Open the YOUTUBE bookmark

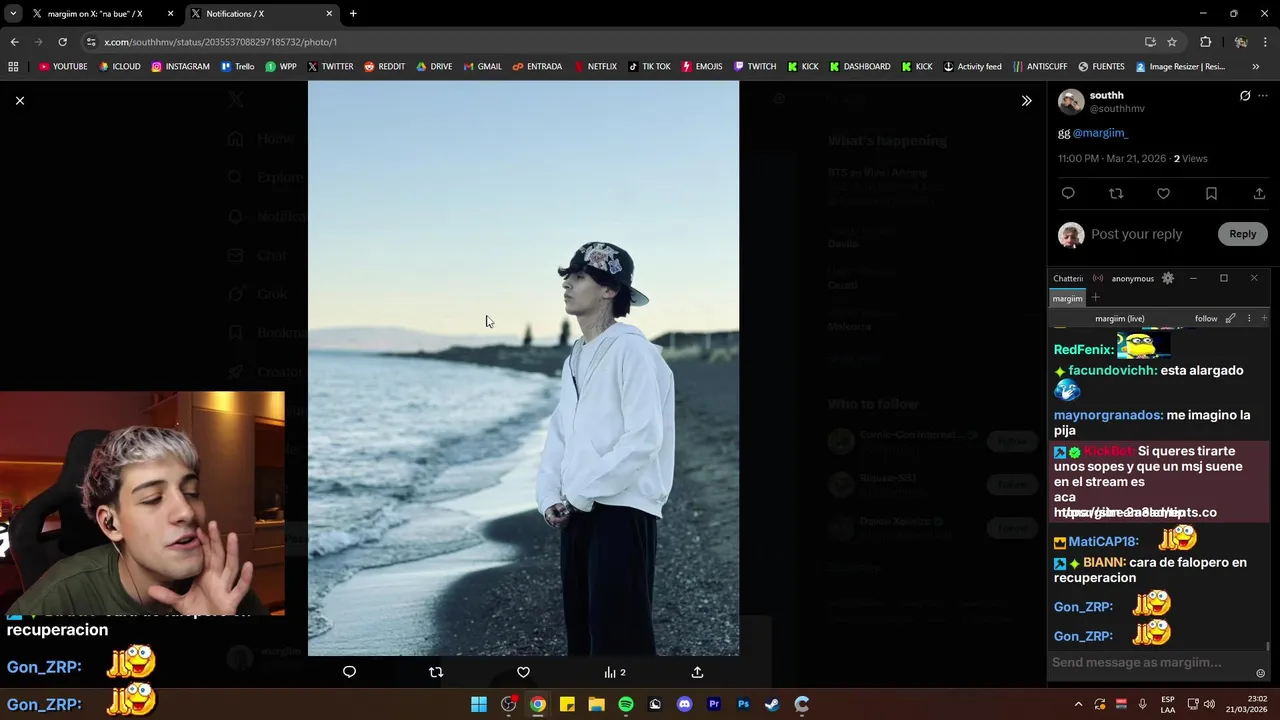click(63, 66)
